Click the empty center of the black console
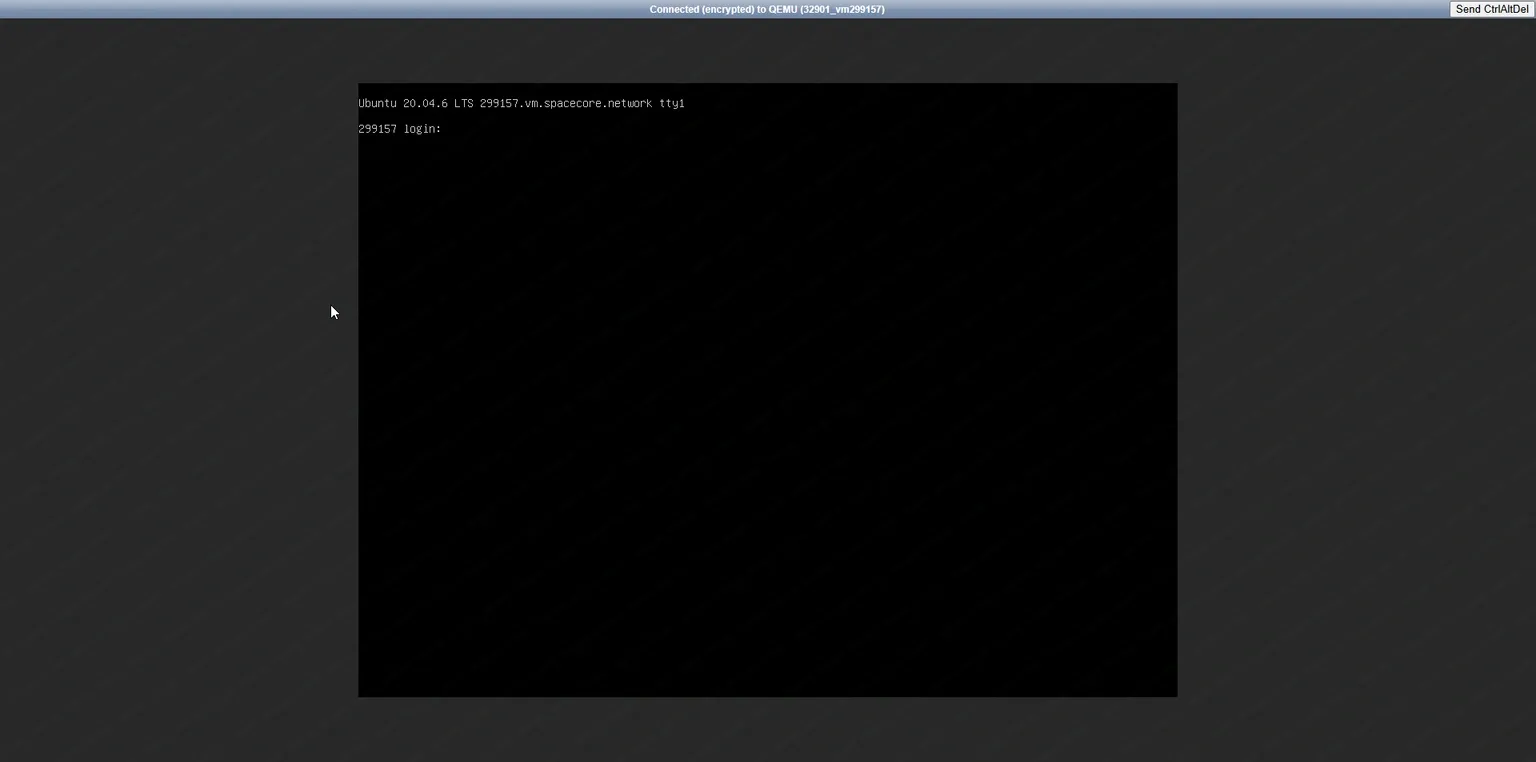Screen dimensions: 1536x762 pos(767,400)
